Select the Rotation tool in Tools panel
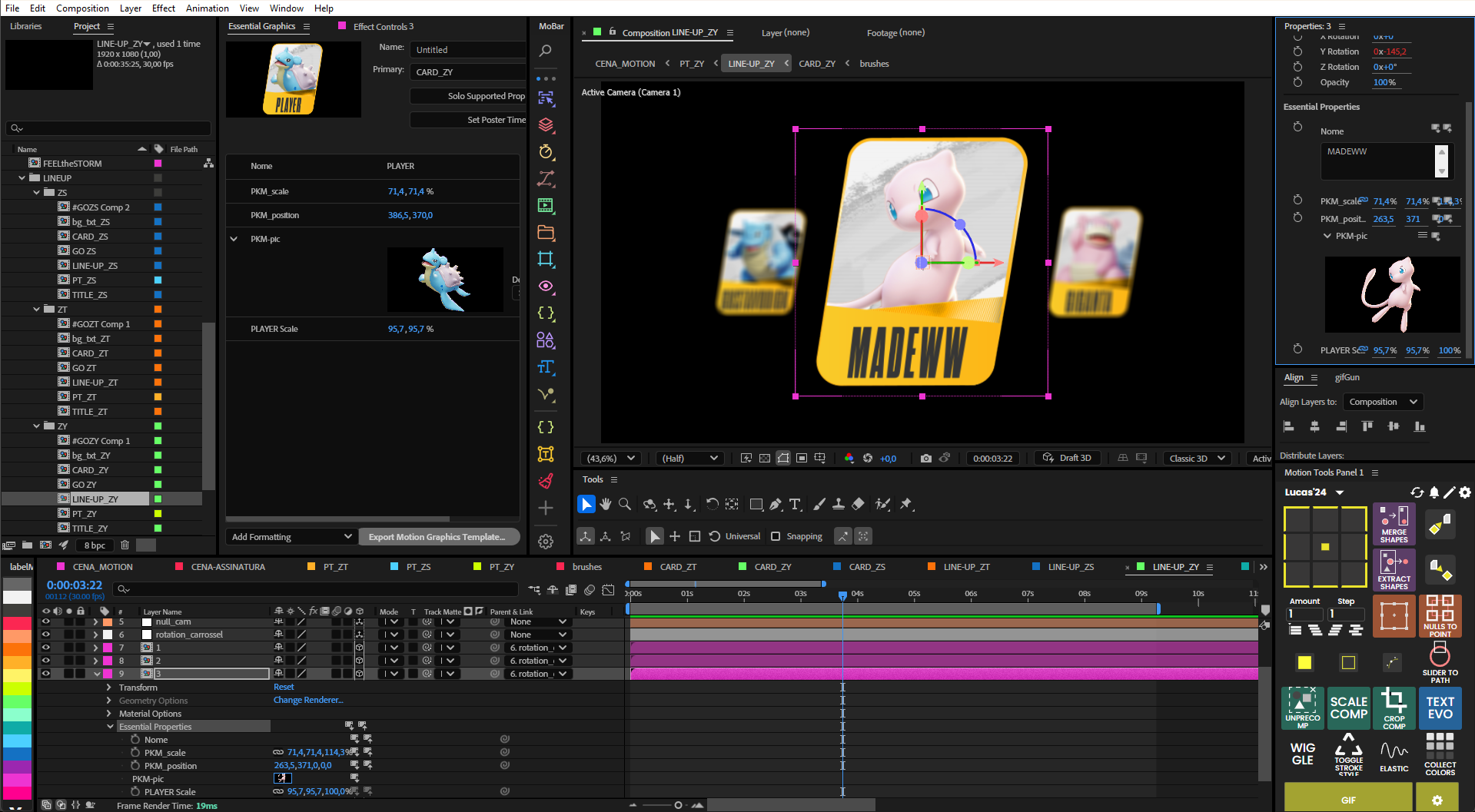Image resolution: width=1475 pixels, height=812 pixels. point(712,504)
